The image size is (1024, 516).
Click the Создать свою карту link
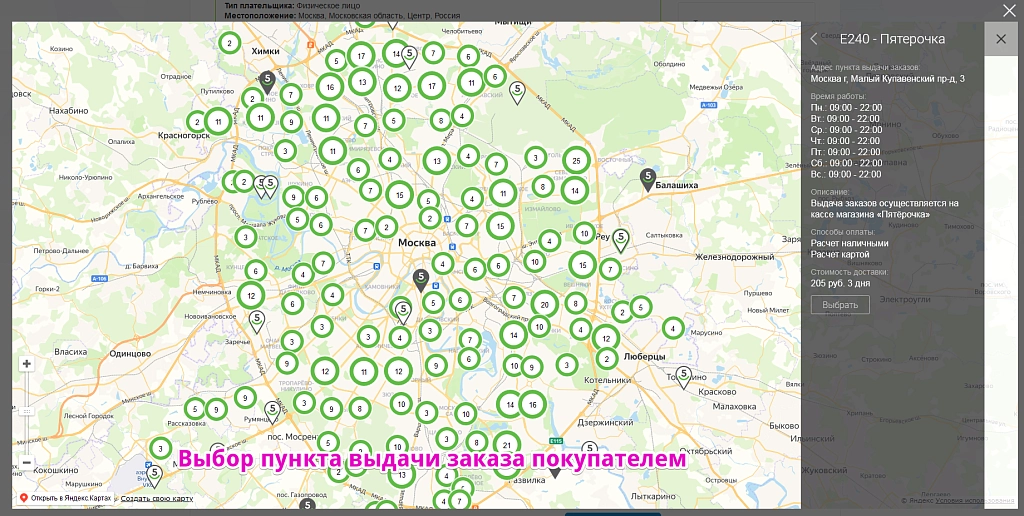click(x=157, y=498)
